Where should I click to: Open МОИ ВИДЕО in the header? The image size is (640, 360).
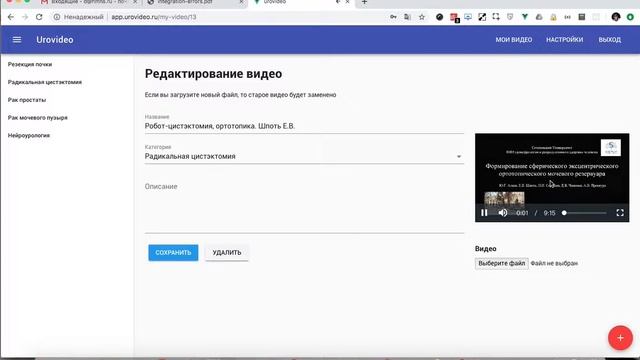point(513,40)
